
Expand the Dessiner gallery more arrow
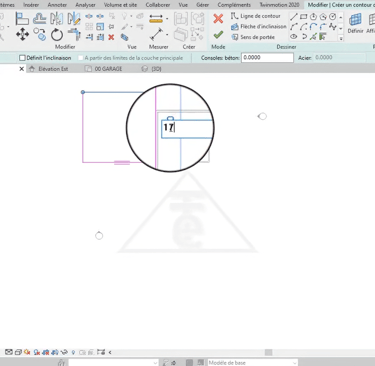pyautogui.click(x=341, y=38)
